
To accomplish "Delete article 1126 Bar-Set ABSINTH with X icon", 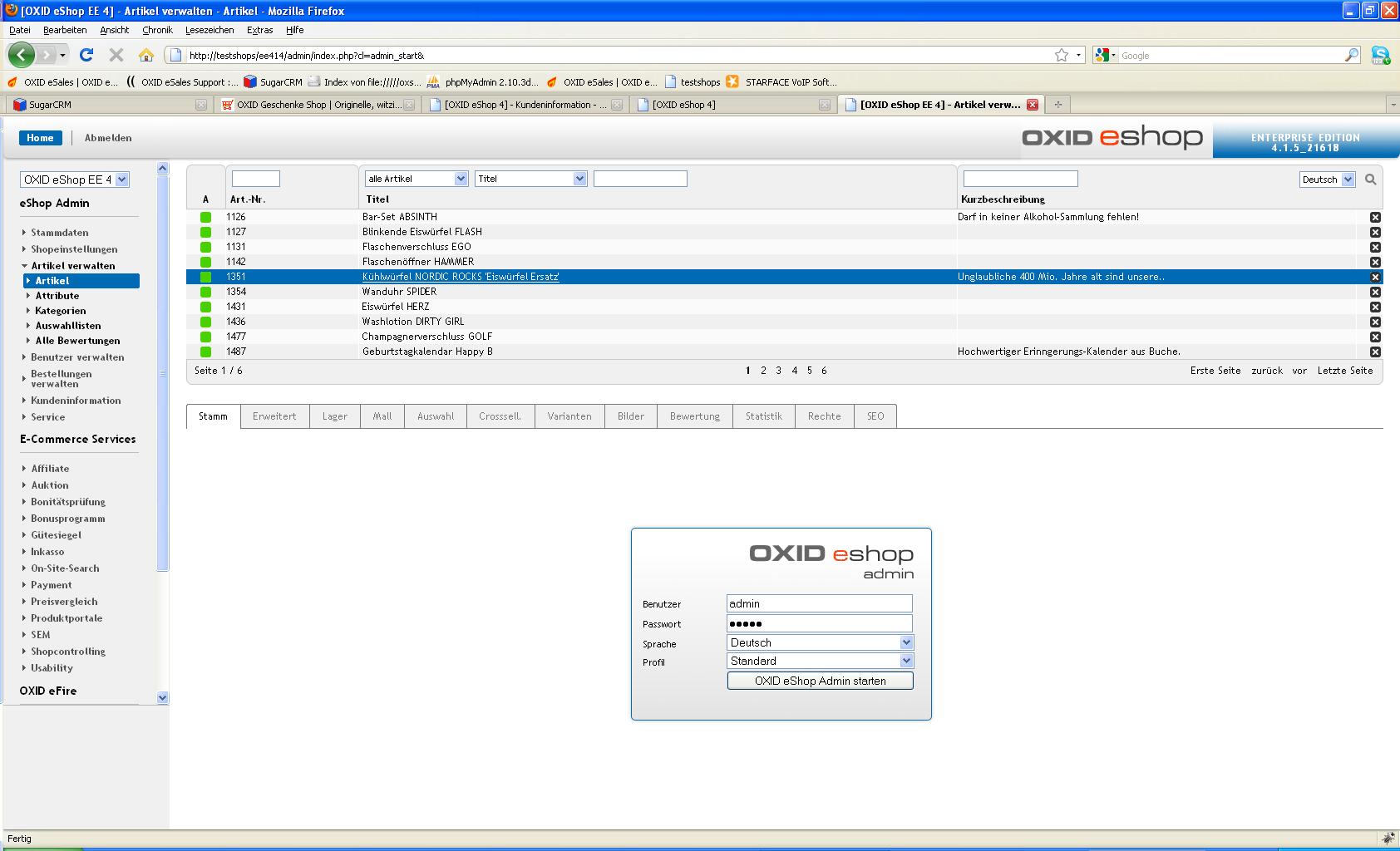I will point(1375,218).
